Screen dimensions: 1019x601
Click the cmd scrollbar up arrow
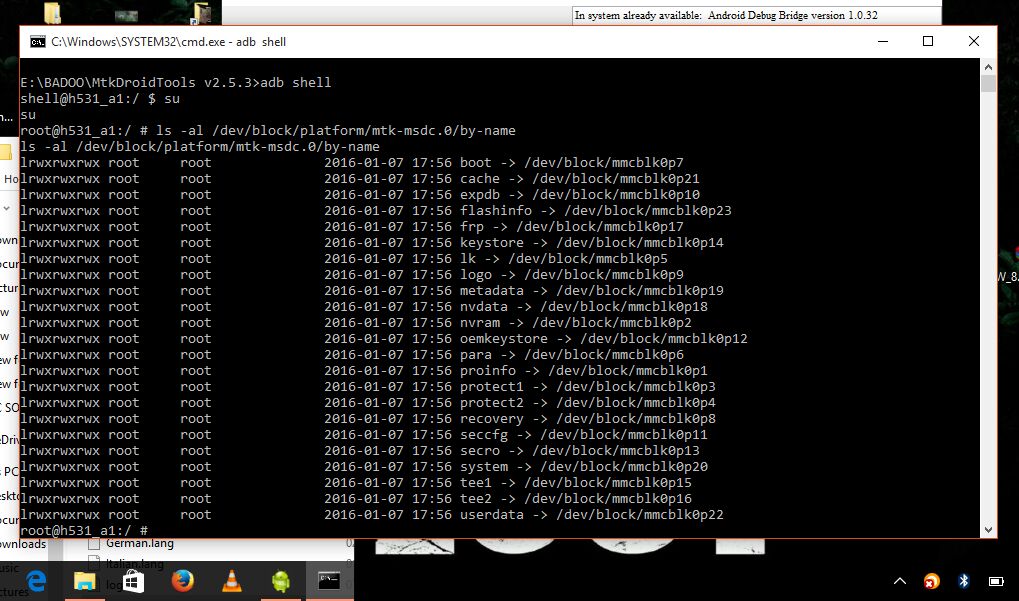pyautogui.click(x=988, y=66)
